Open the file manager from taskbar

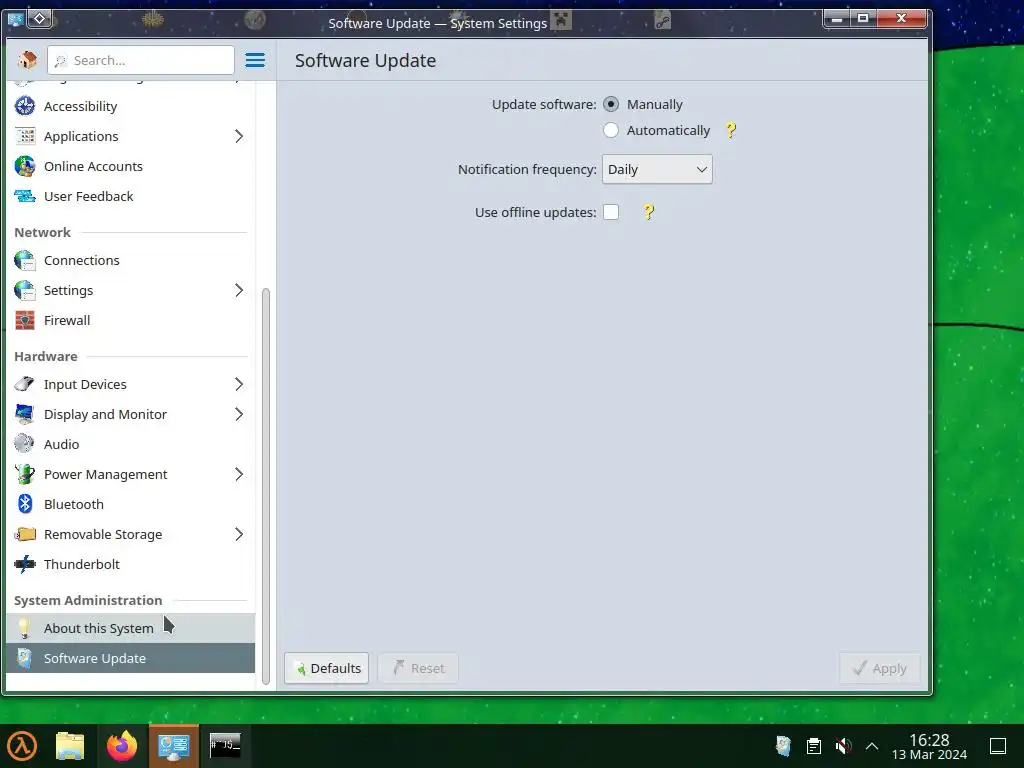(70, 746)
